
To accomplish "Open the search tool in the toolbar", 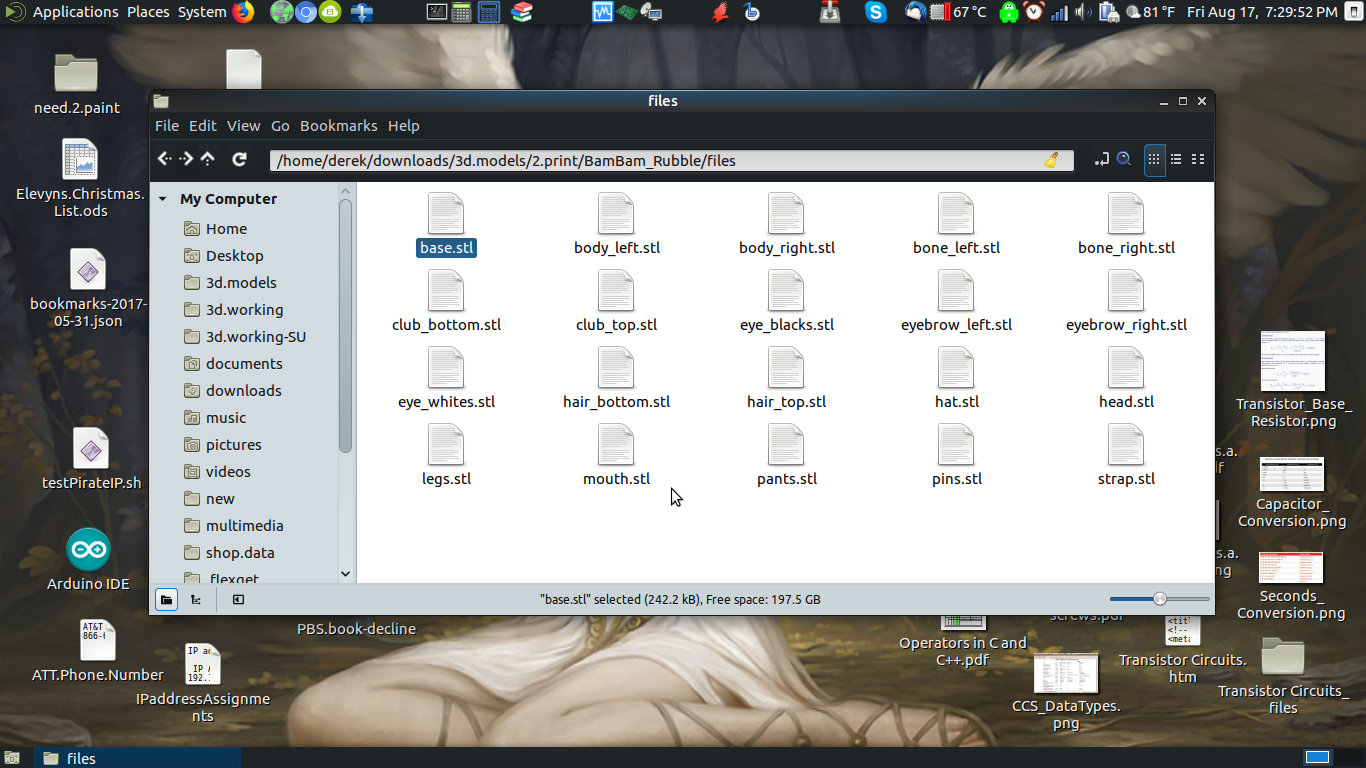I will [1125, 159].
